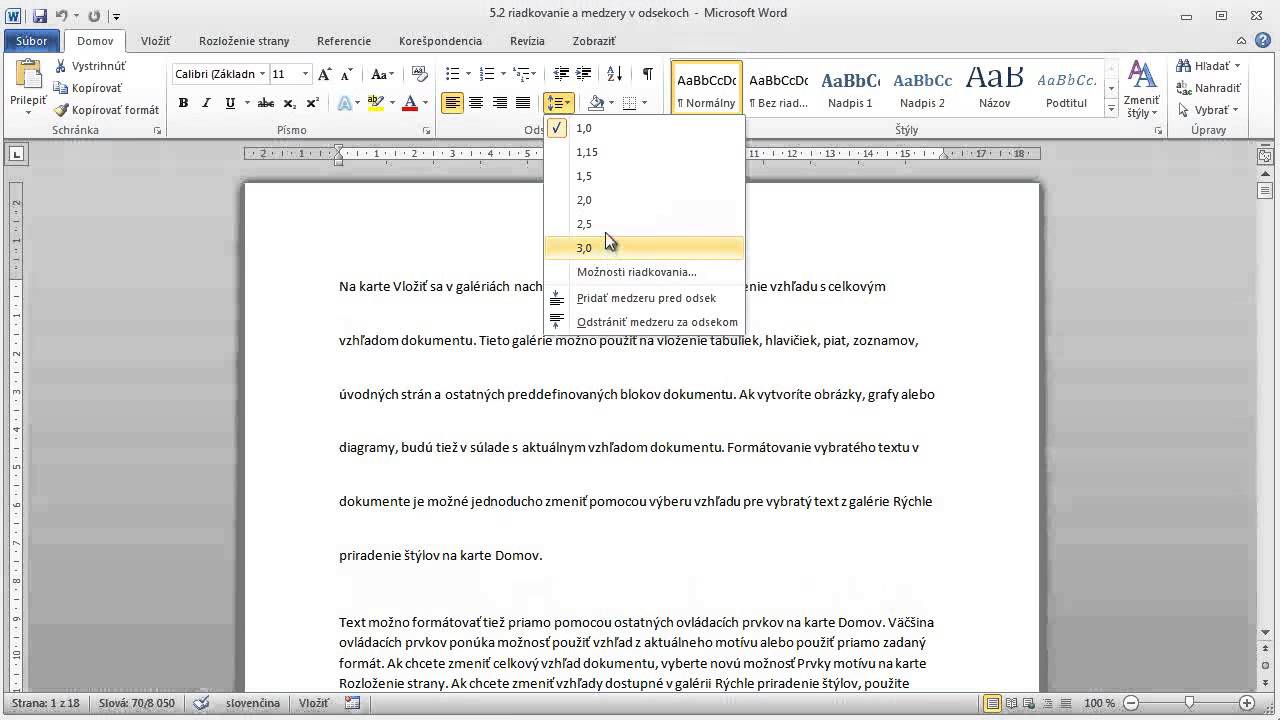Apply the Bez riadkovania style
The height and width of the screenshot is (720, 1280).
coord(778,88)
